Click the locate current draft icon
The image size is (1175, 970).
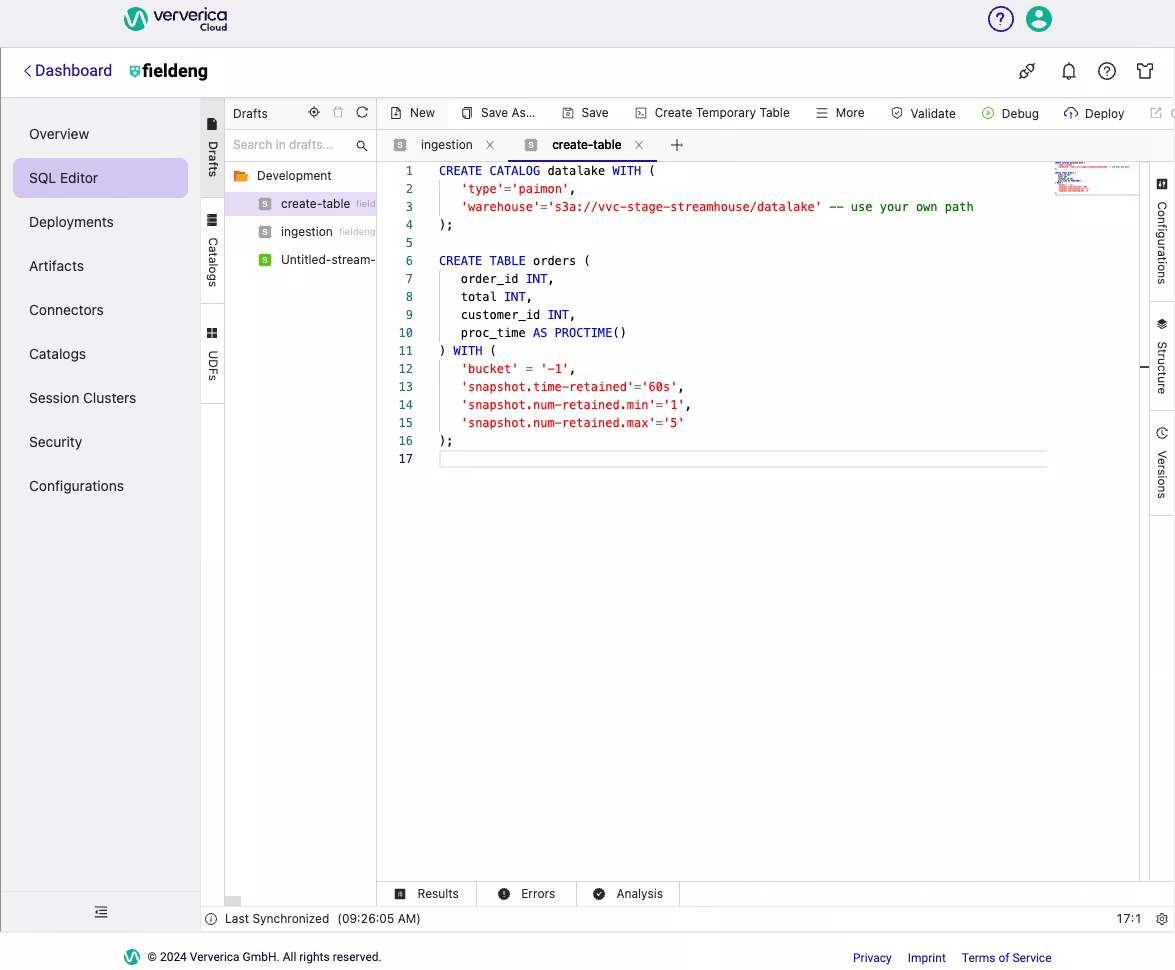pyautogui.click(x=314, y=112)
